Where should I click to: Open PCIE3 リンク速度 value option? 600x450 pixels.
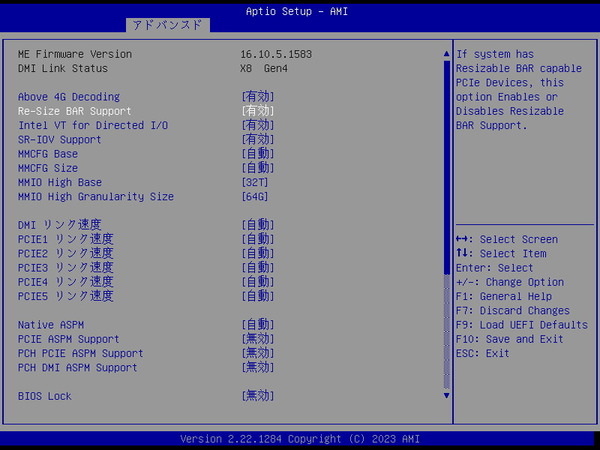point(258,267)
